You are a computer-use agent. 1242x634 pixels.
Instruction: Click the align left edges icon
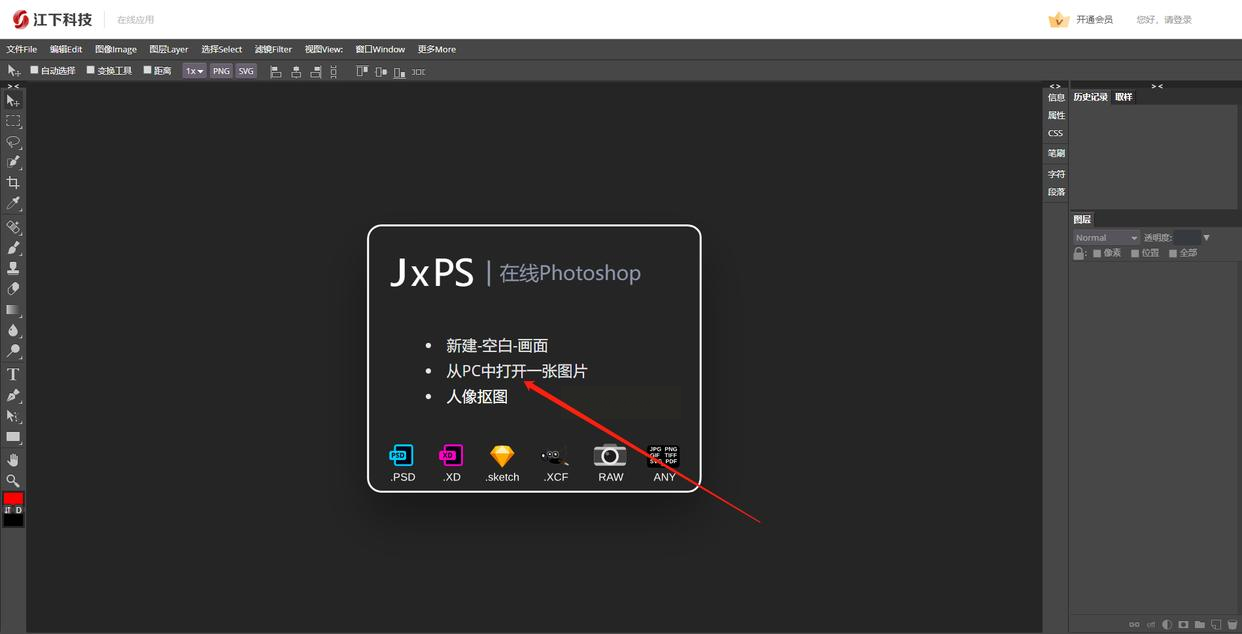coord(276,72)
